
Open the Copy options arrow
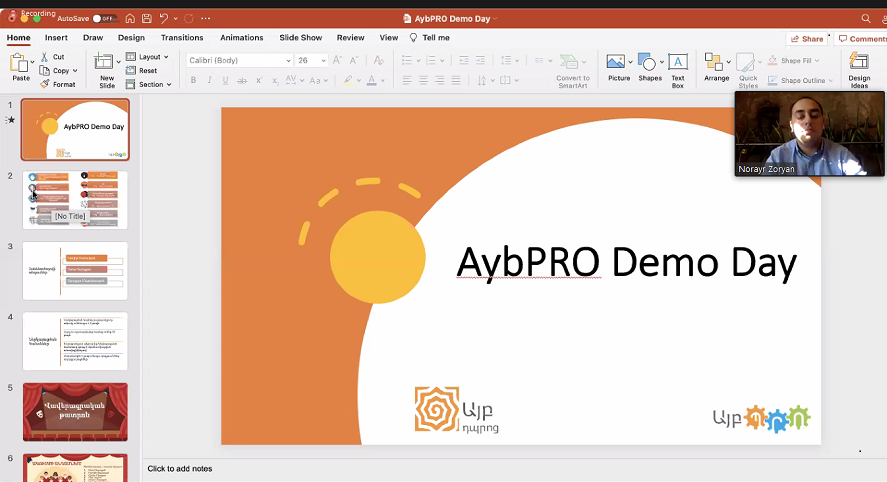[75, 71]
